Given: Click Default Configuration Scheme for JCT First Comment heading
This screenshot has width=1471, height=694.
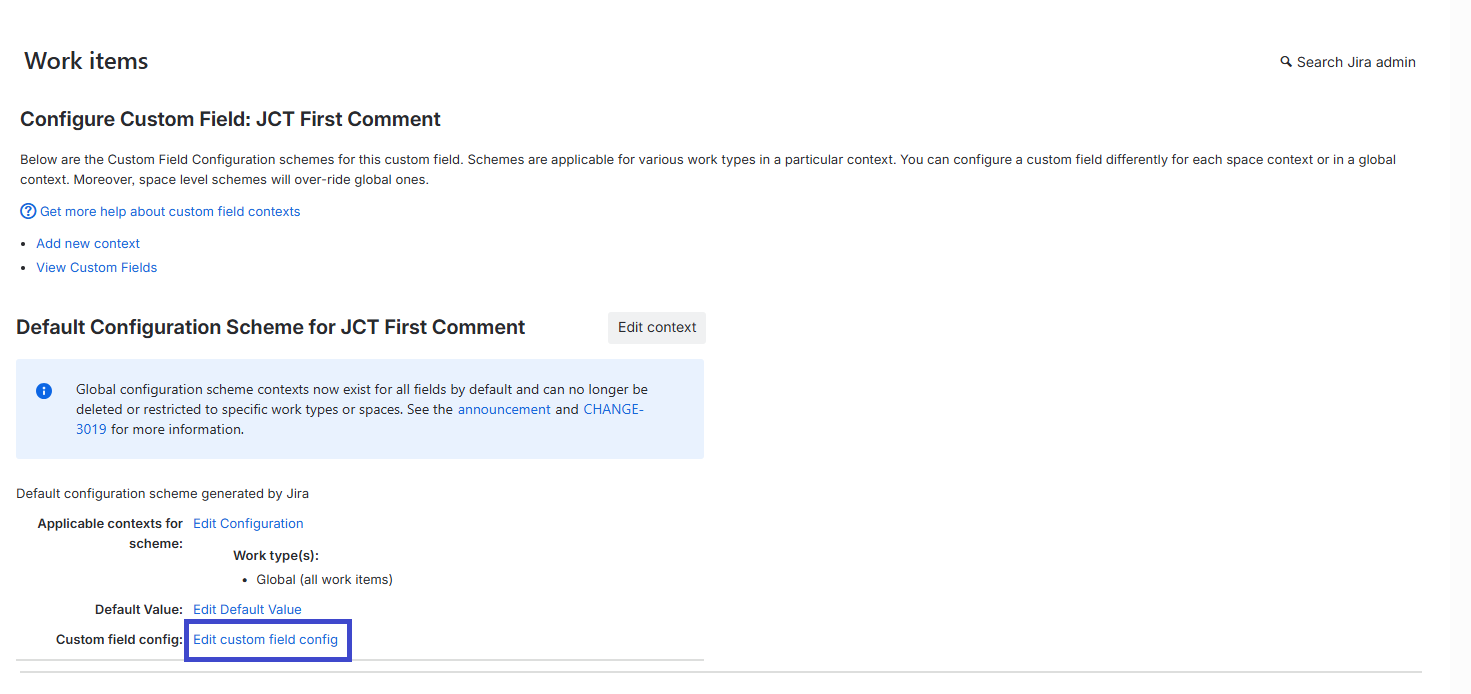Looking at the screenshot, I should (271, 327).
